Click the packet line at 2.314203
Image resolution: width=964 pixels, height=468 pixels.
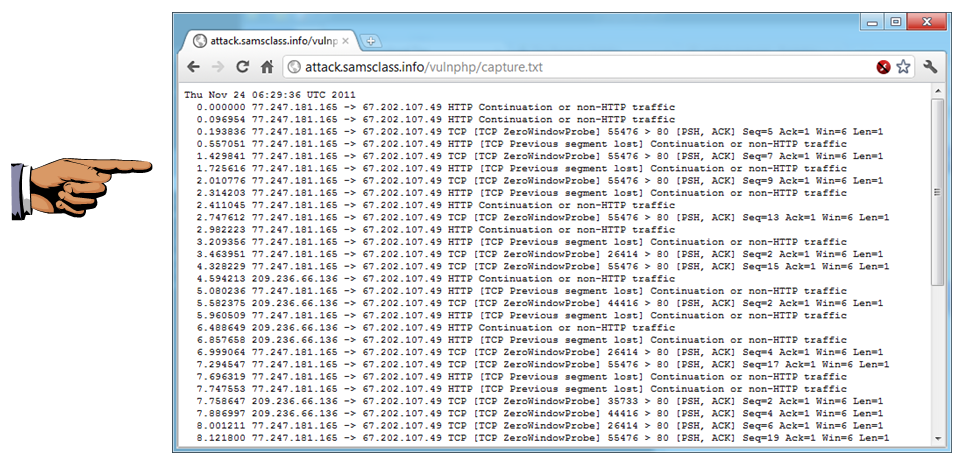[x=521, y=193]
